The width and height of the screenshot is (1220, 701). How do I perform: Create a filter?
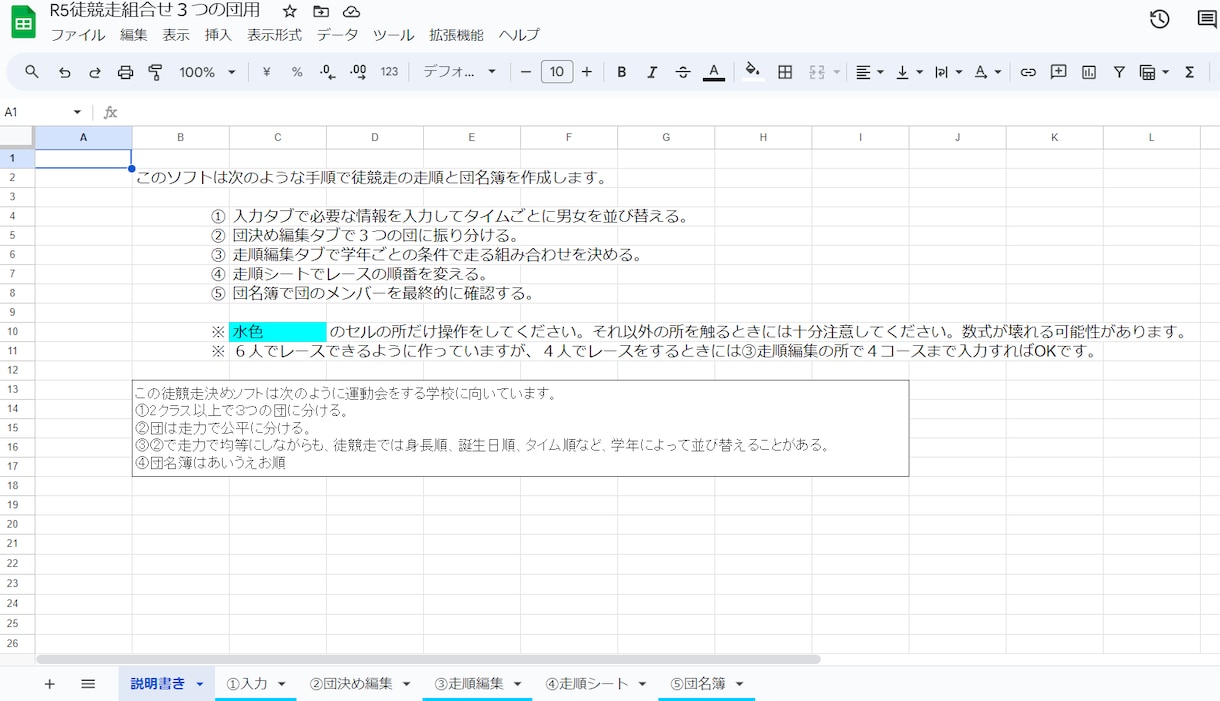point(1119,72)
